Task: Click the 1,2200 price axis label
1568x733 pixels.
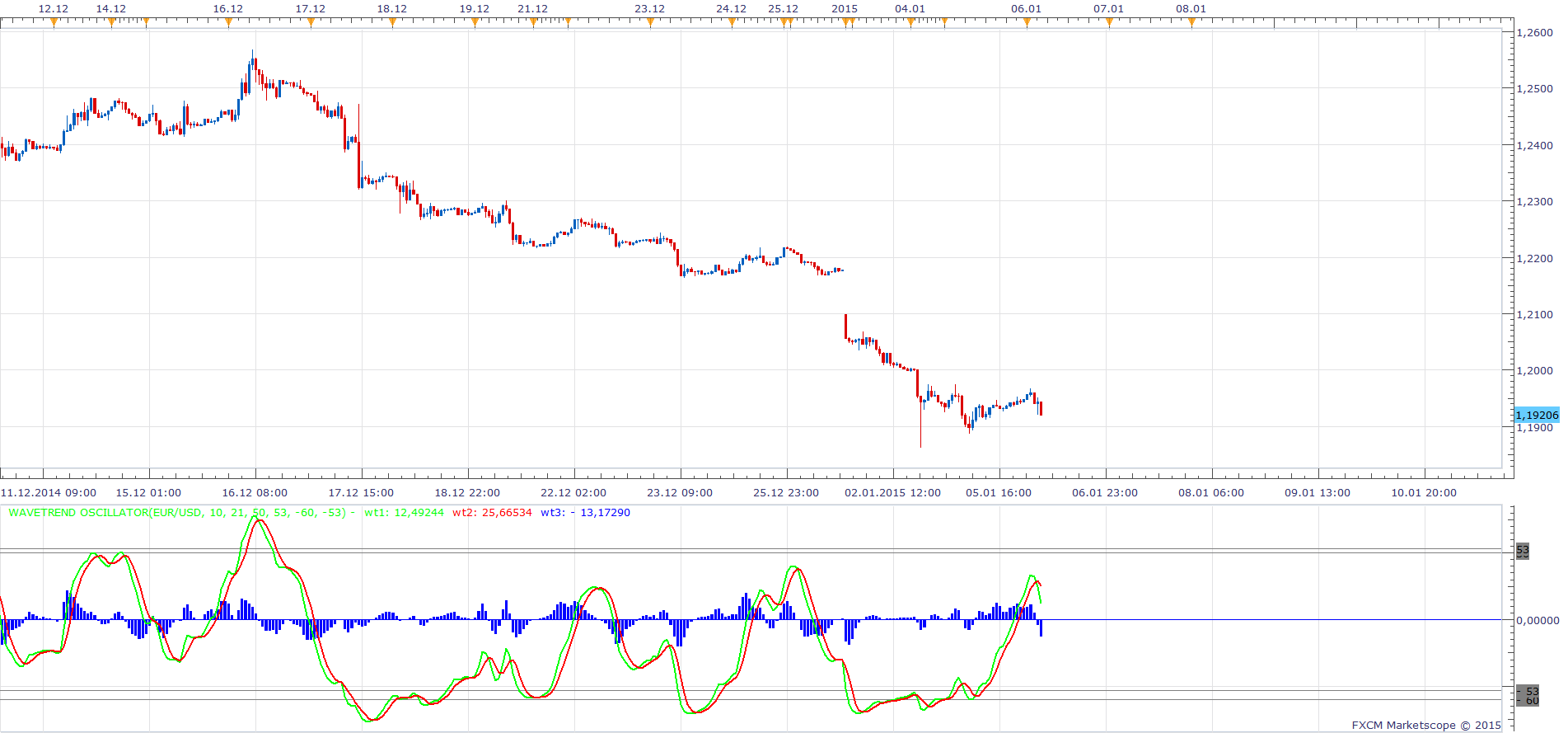Action: (1535, 259)
